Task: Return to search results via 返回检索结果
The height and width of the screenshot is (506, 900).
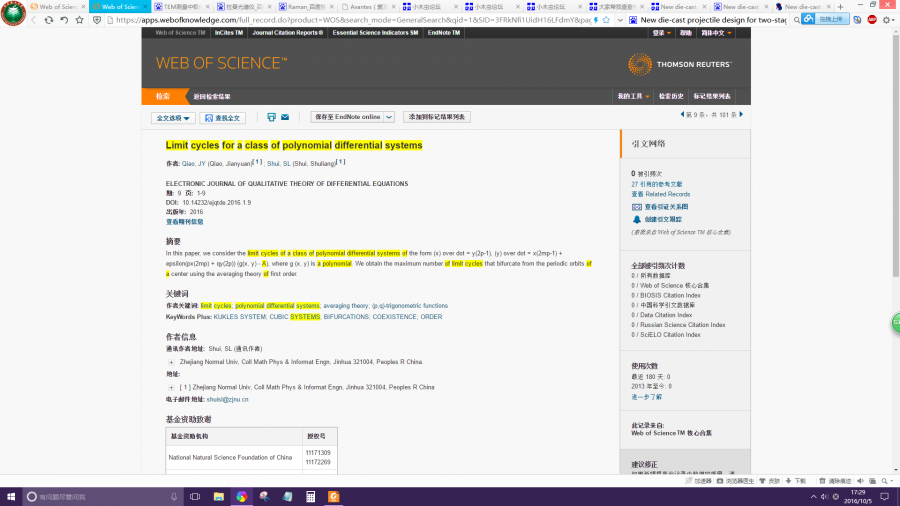Action: click(x=212, y=96)
